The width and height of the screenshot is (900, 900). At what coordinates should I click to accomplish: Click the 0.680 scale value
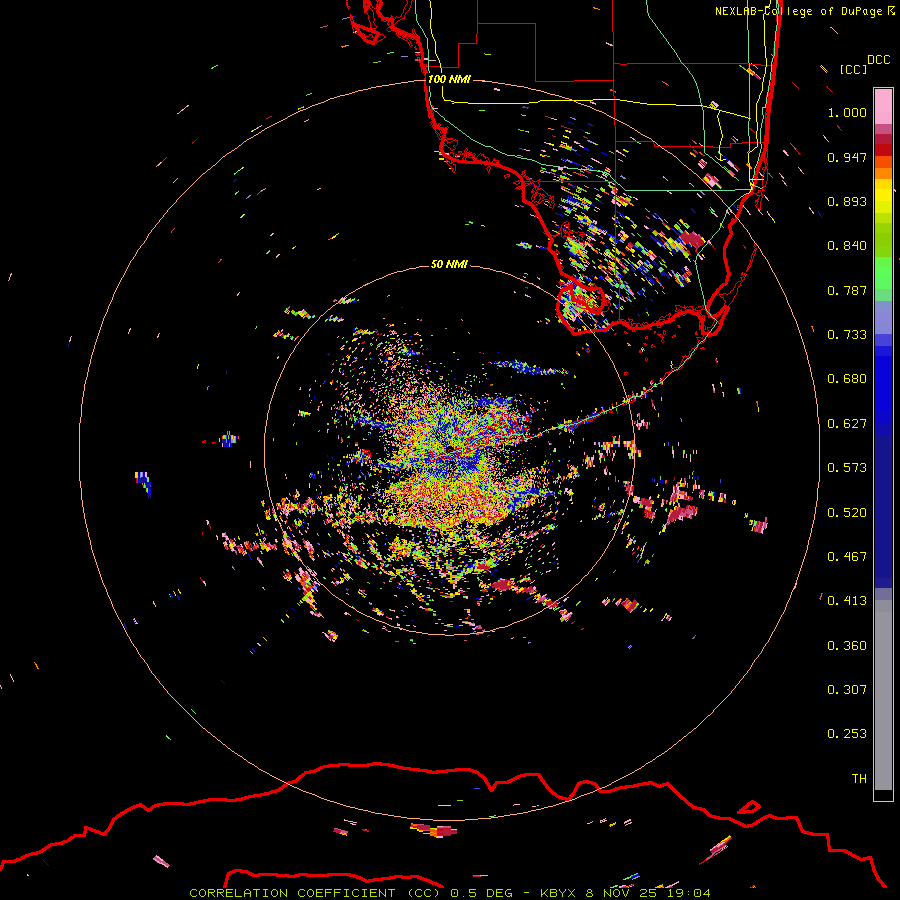[847, 379]
